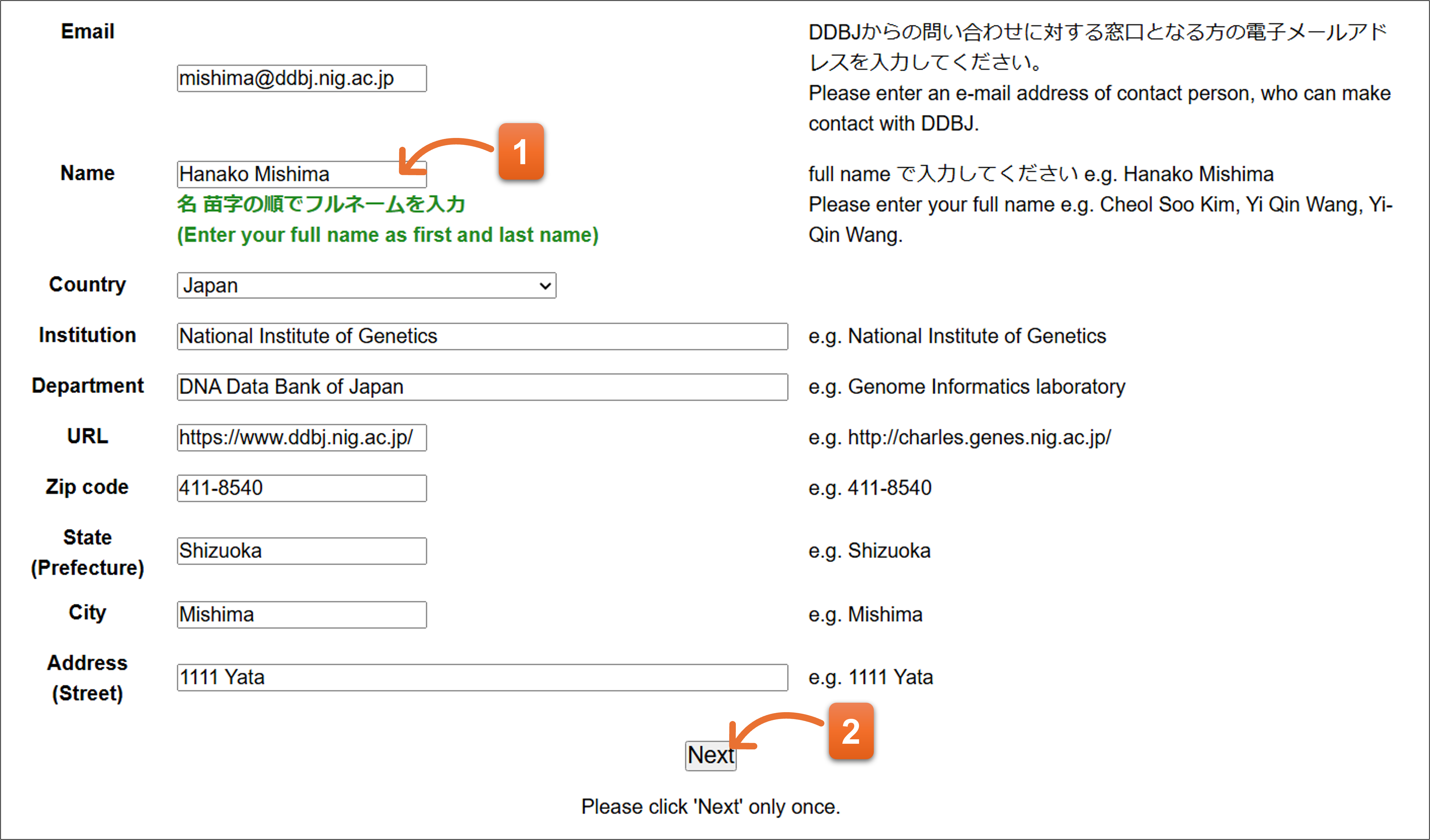Viewport: 1430px width, 840px height.
Task: Click the Email field label
Action: click(x=87, y=31)
